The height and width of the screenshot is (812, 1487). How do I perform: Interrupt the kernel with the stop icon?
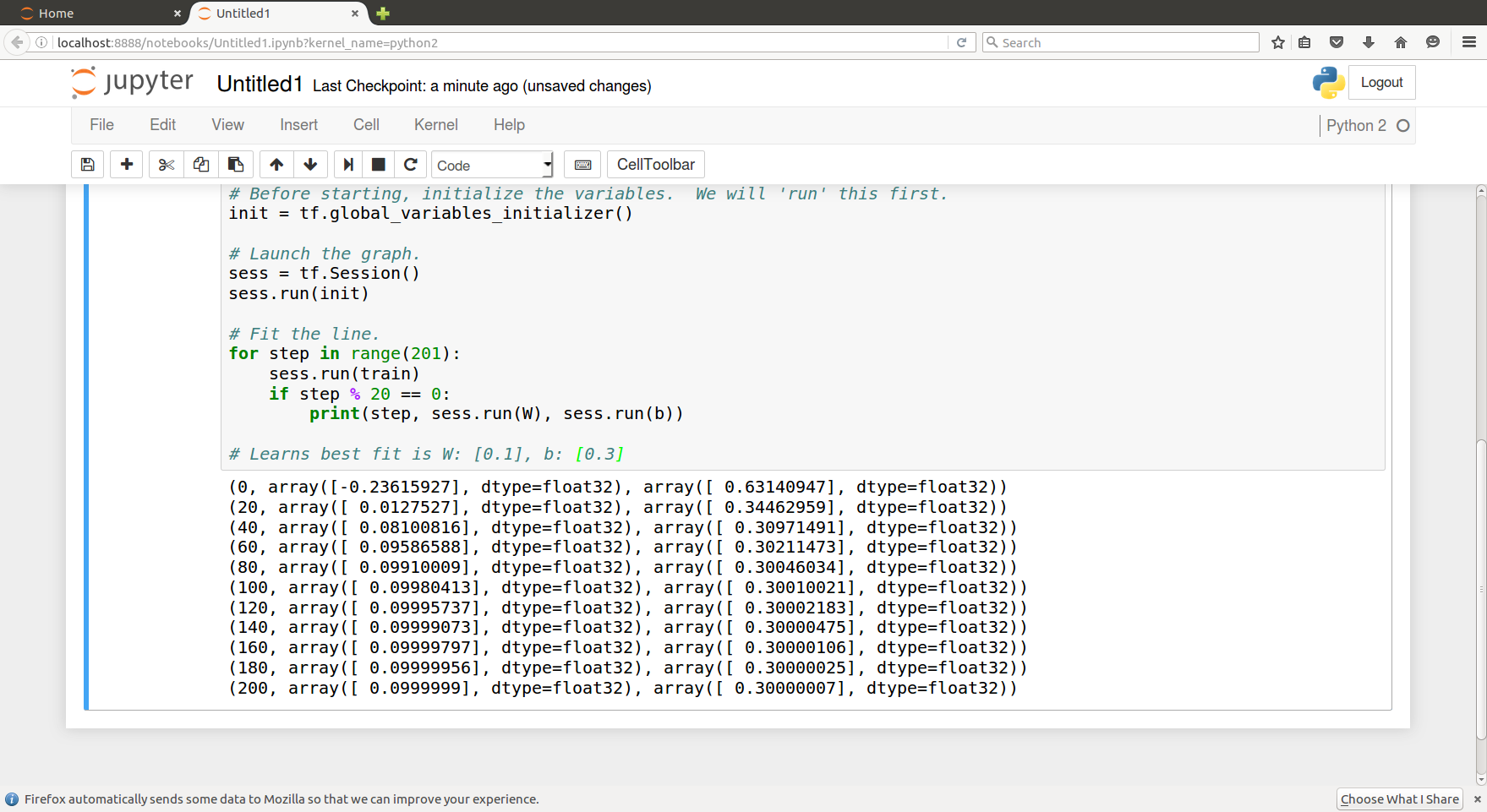click(x=378, y=164)
